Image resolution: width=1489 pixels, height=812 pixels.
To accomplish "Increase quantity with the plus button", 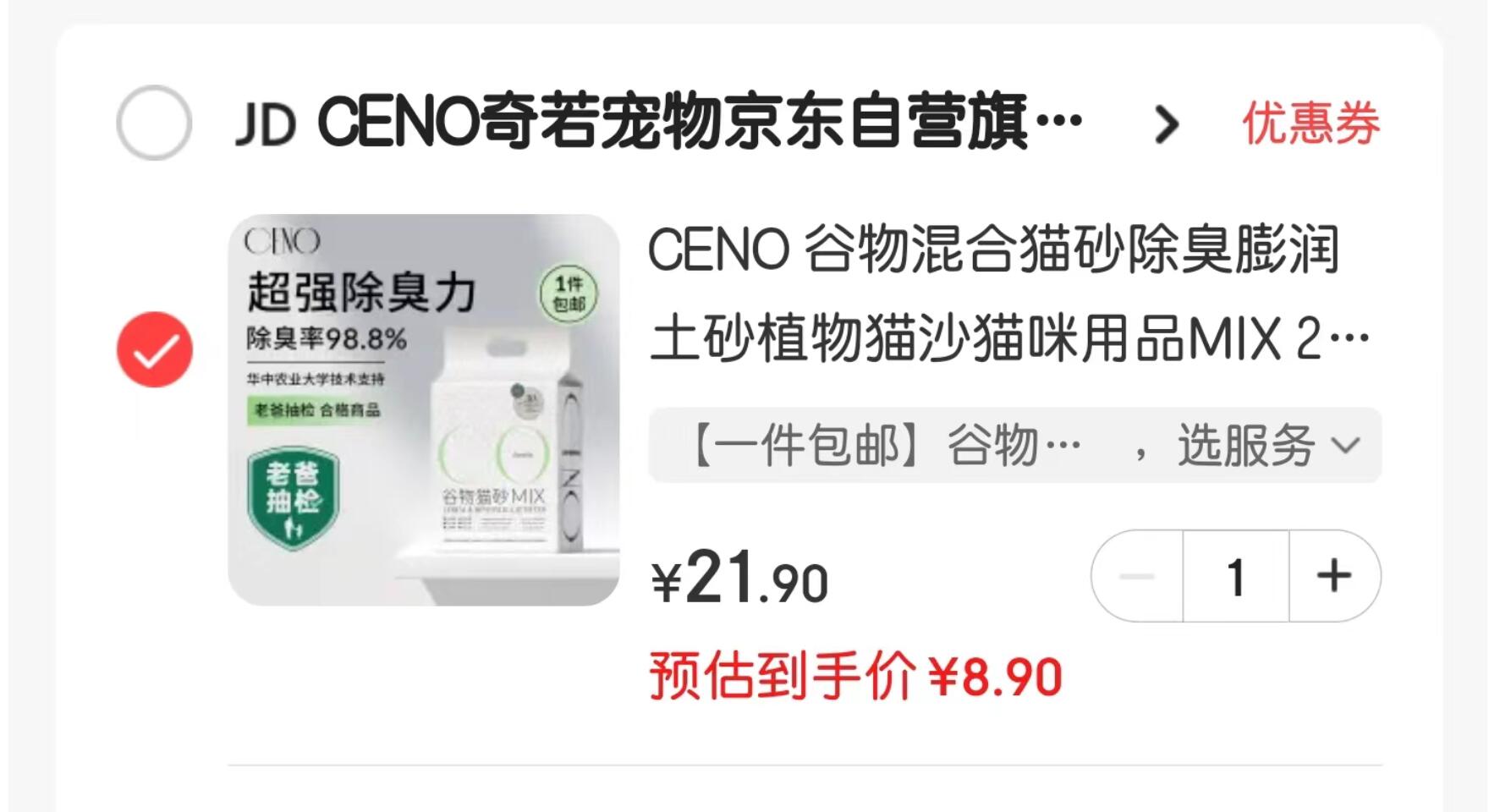I will tap(1334, 576).
